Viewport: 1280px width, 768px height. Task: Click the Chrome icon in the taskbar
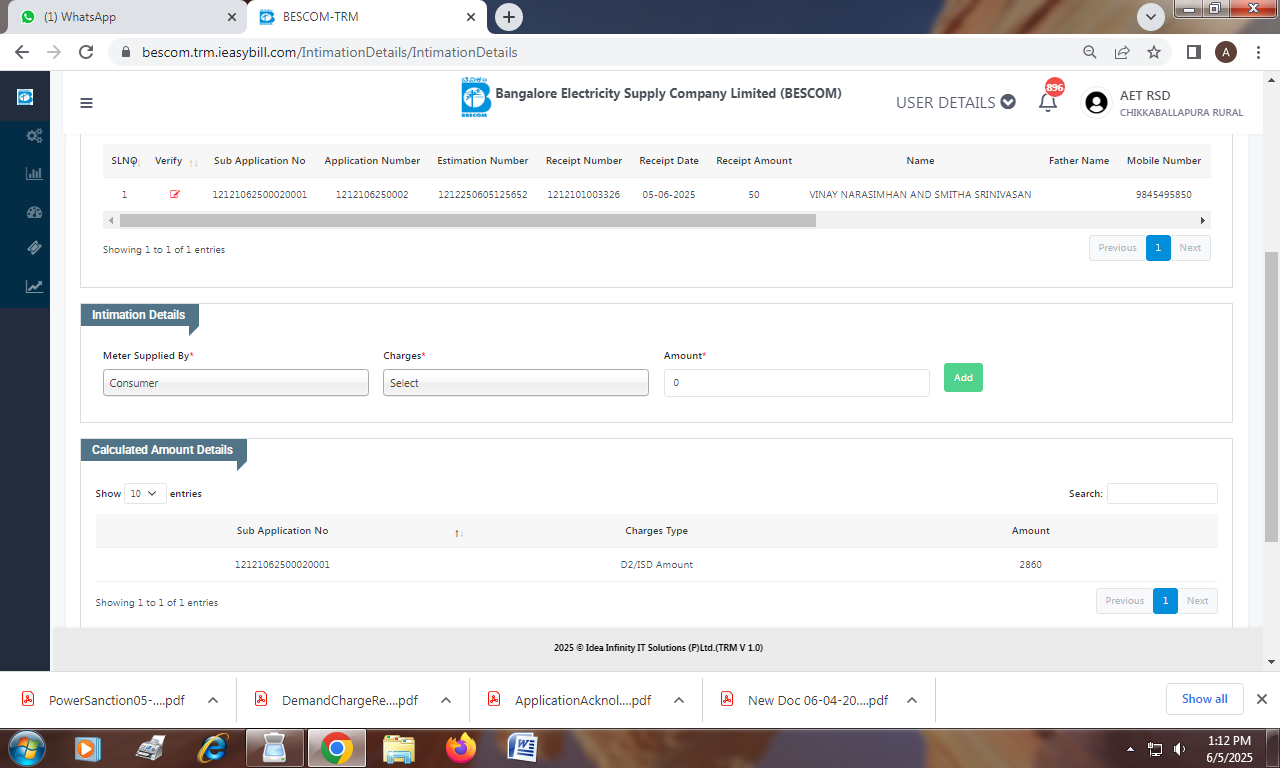click(x=337, y=747)
